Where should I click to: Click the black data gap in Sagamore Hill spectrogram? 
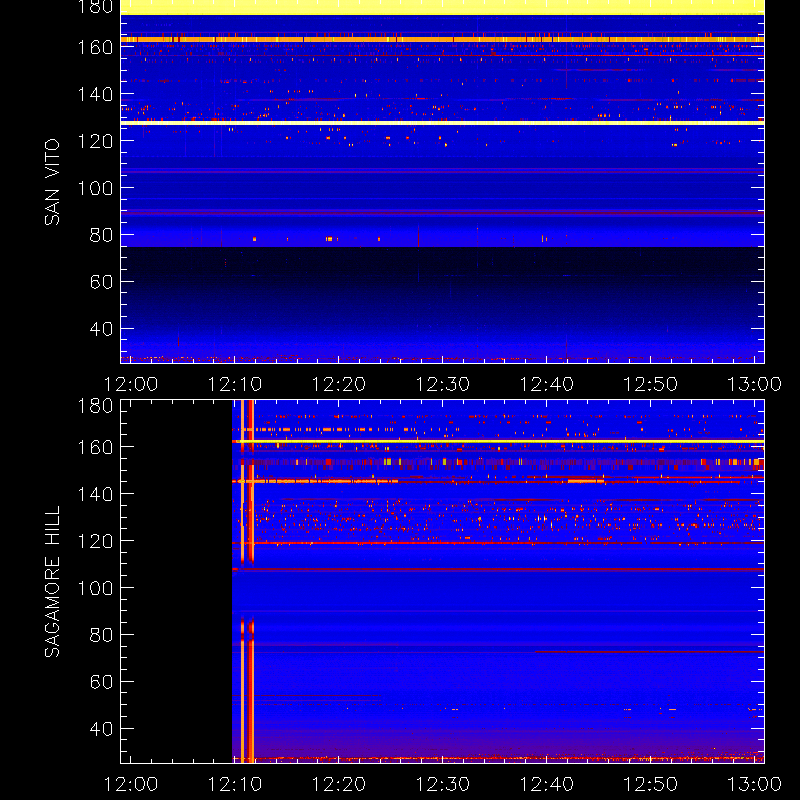[x=177, y=581]
